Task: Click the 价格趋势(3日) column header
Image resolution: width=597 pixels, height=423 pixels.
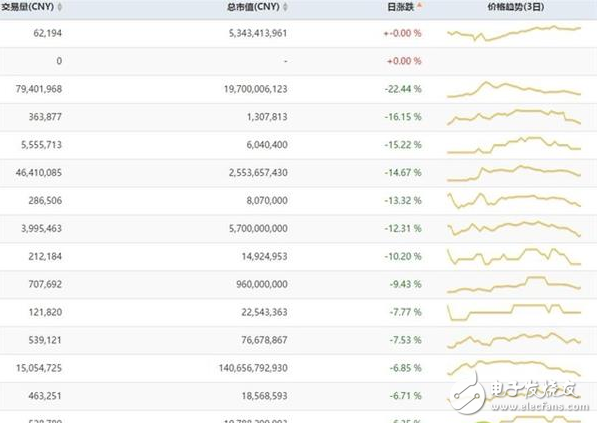Action: (x=516, y=7)
